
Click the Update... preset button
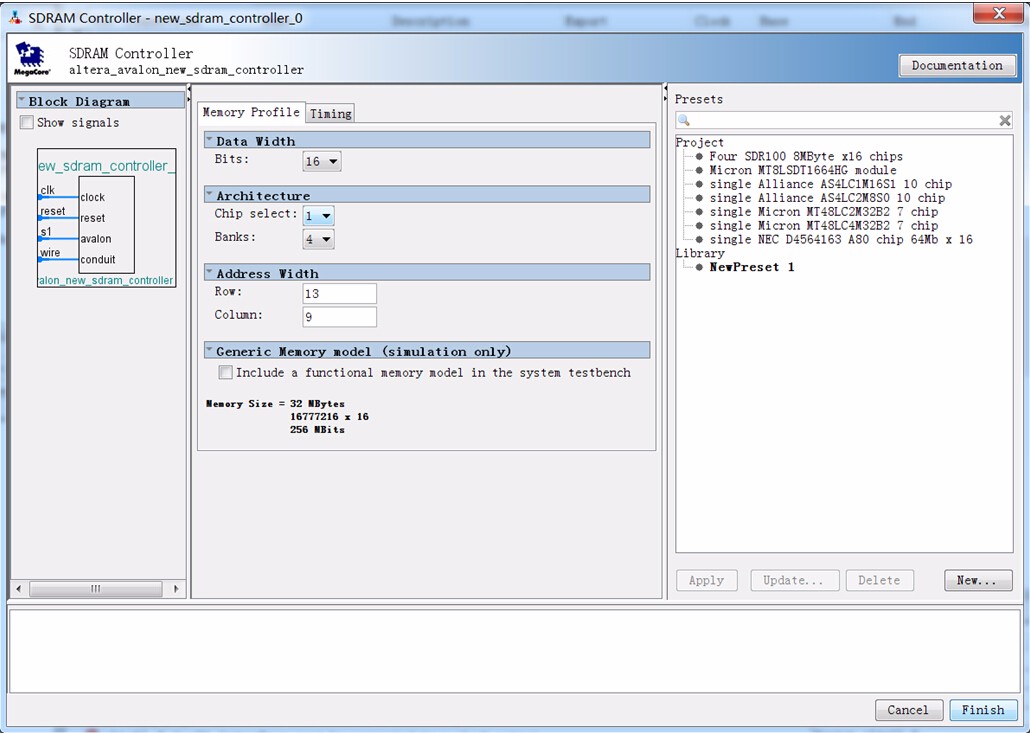pos(794,581)
